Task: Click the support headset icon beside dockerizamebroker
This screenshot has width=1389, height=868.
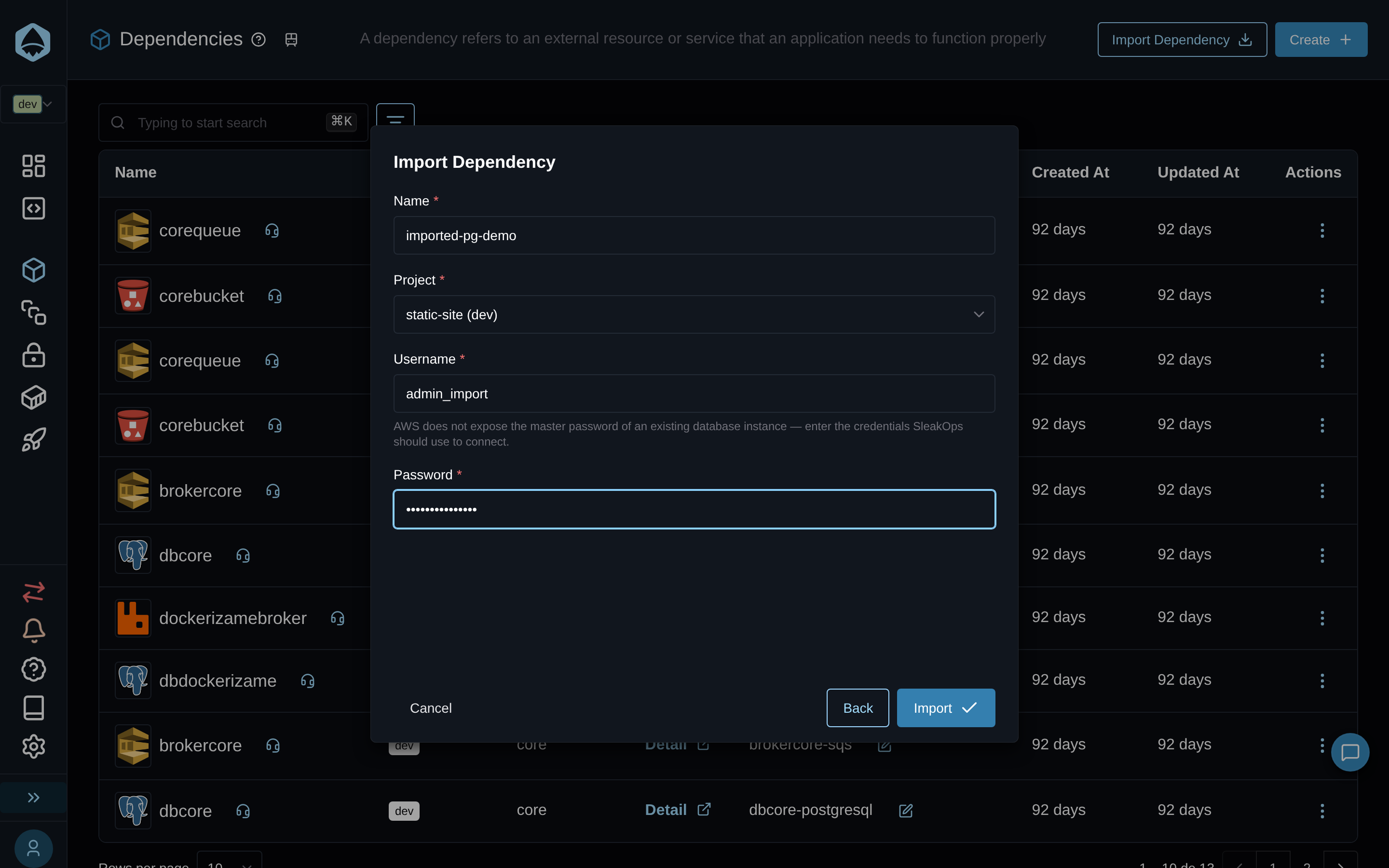Action: 338,618
